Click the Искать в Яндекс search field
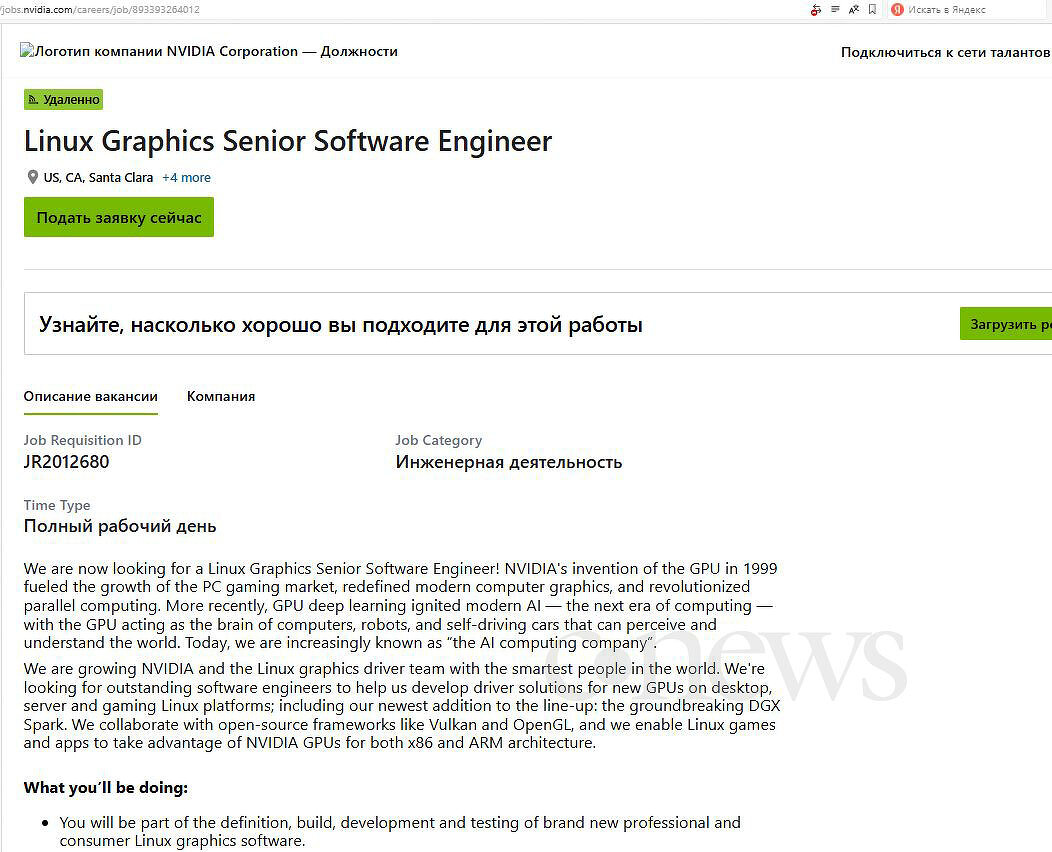This screenshot has width=1052, height=852. pyautogui.click(x=970, y=9)
